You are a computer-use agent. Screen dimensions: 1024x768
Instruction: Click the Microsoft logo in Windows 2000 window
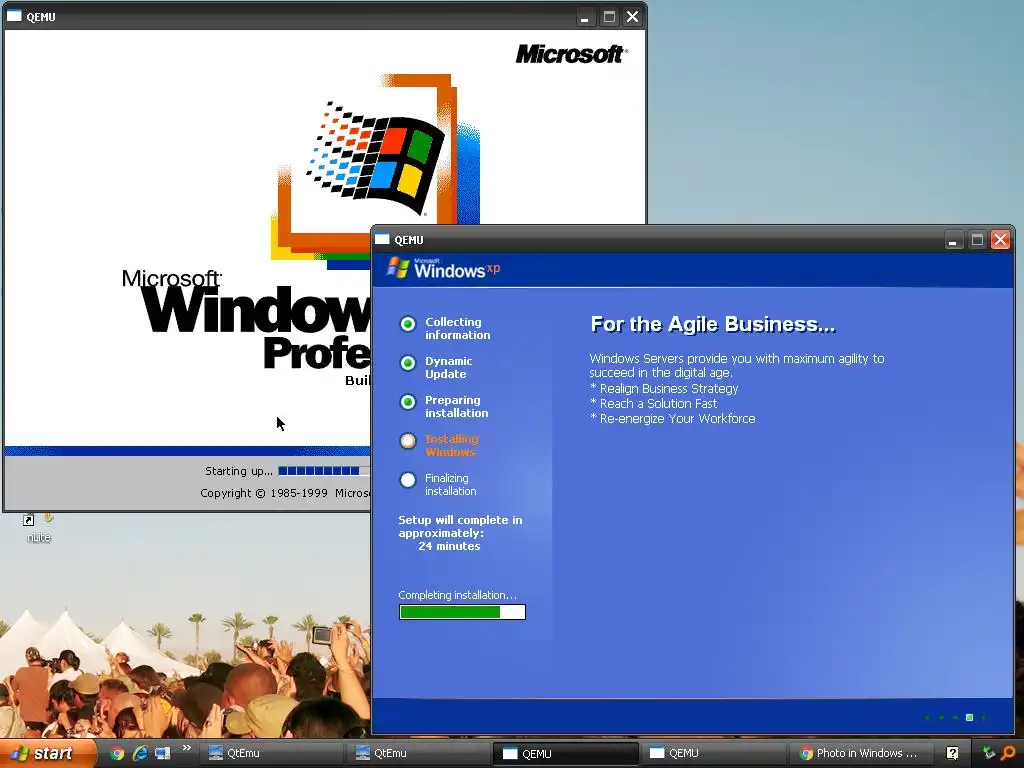(x=571, y=54)
